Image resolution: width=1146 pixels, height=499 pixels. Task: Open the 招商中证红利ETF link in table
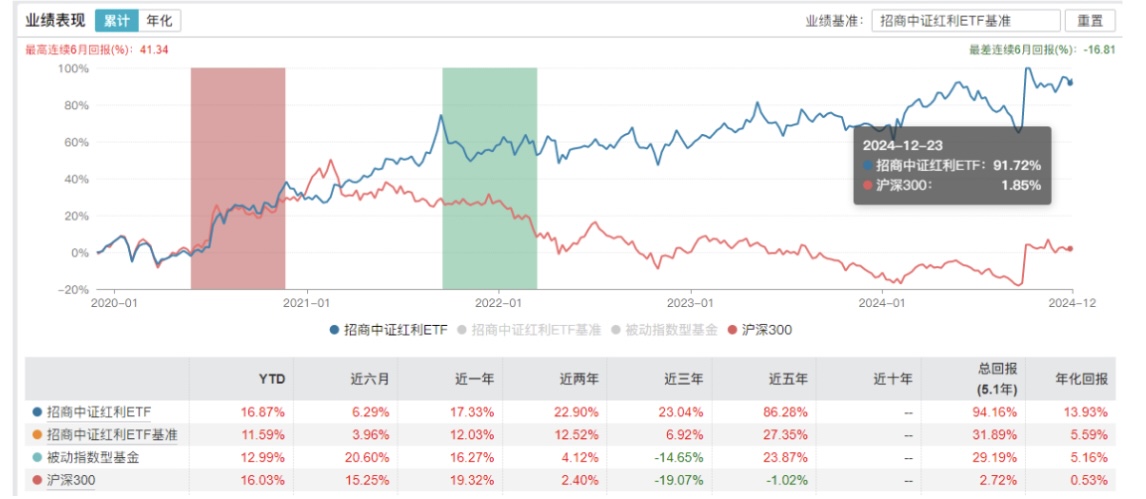coord(99,411)
